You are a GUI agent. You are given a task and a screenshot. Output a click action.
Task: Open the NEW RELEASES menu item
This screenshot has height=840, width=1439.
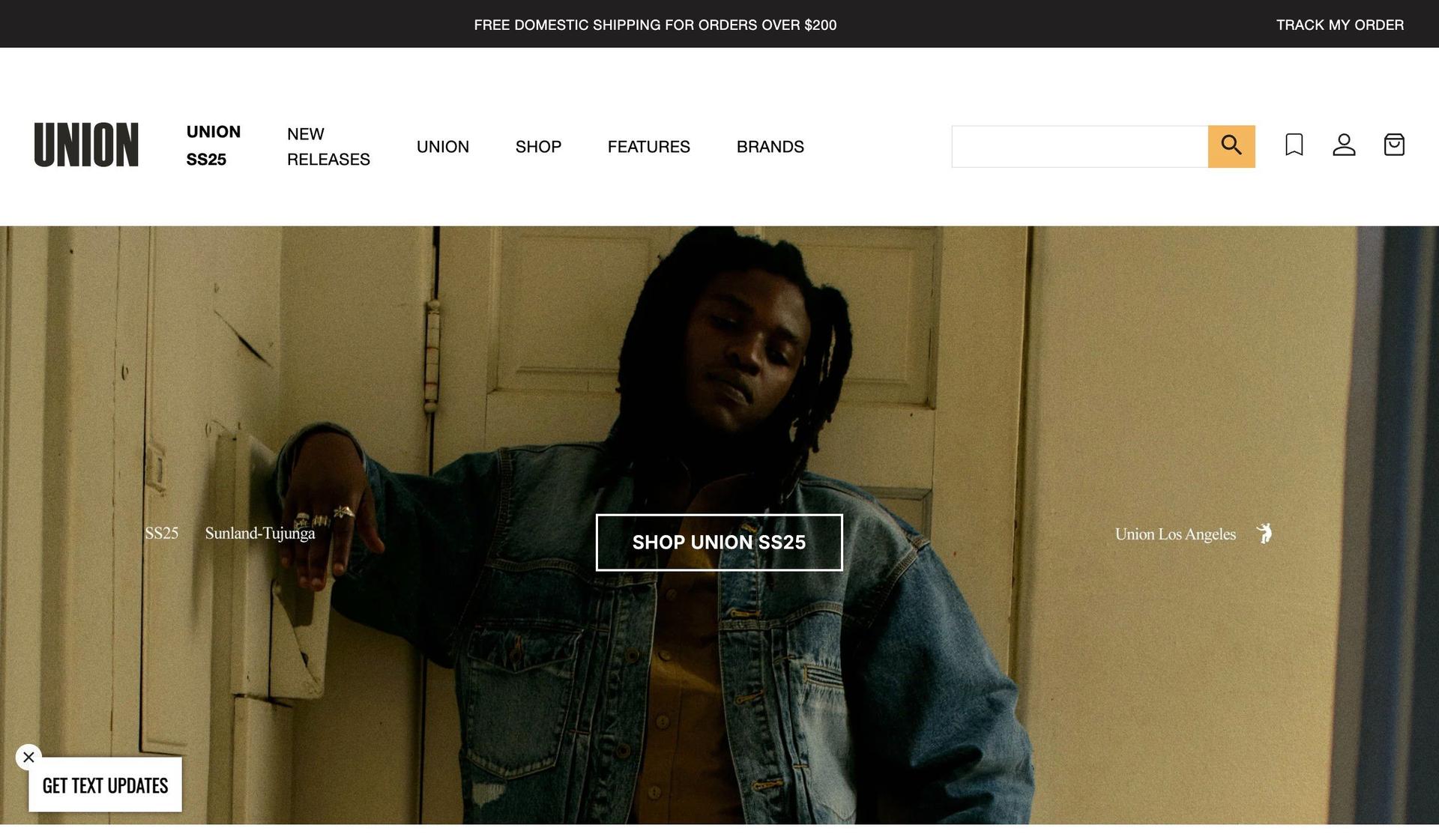point(328,147)
